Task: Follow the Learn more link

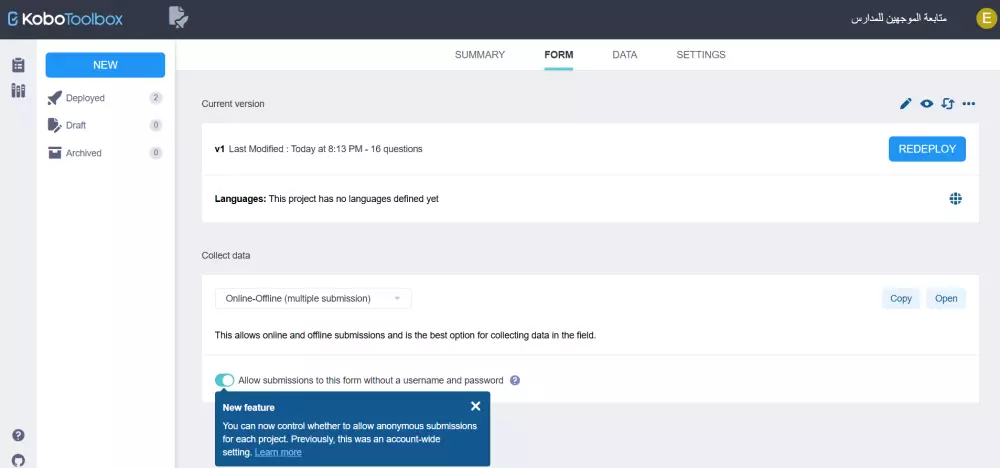Action: [x=278, y=453]
